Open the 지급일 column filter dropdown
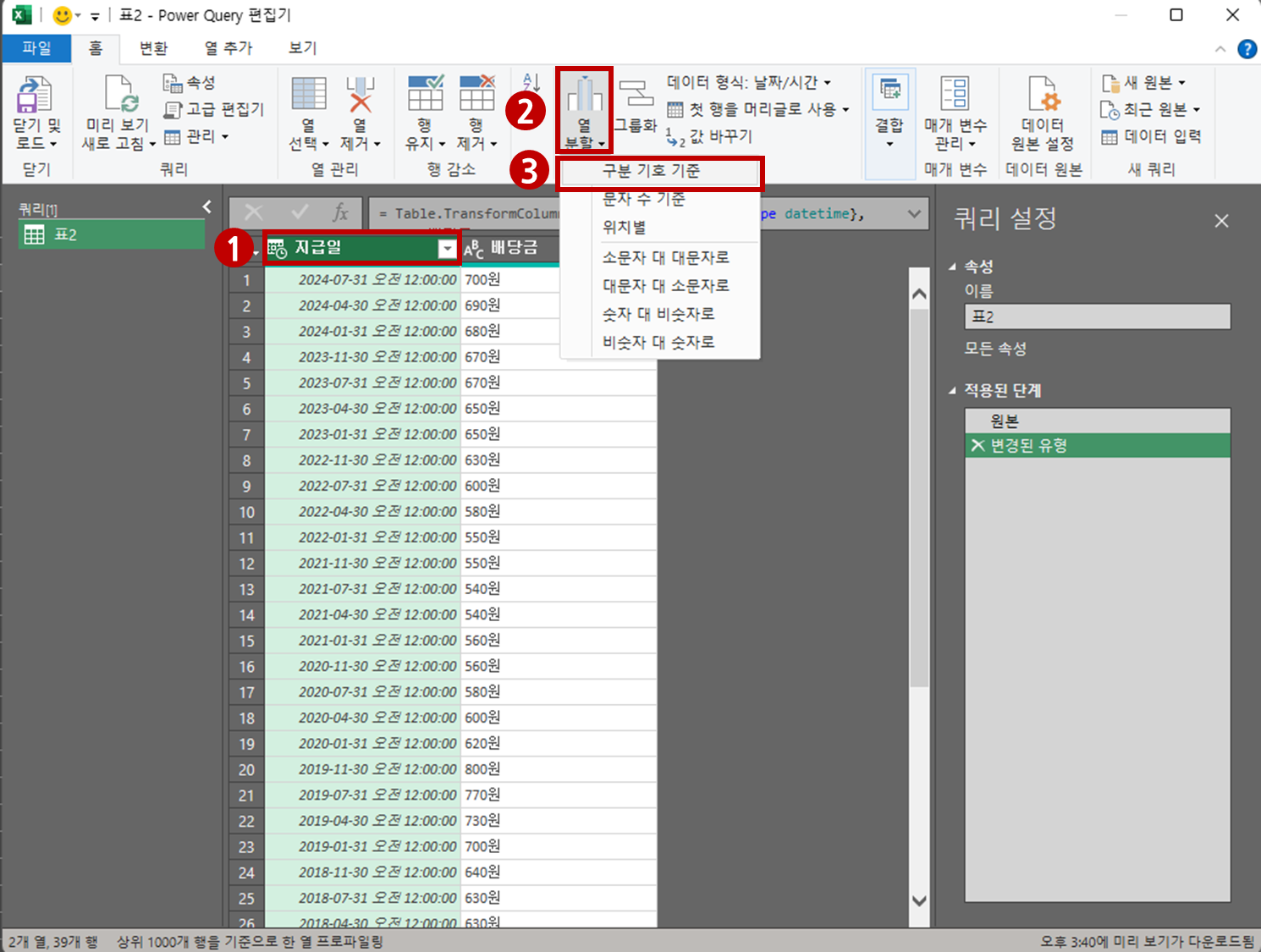This screenshot has width=1261, height=952. (448, 249)
